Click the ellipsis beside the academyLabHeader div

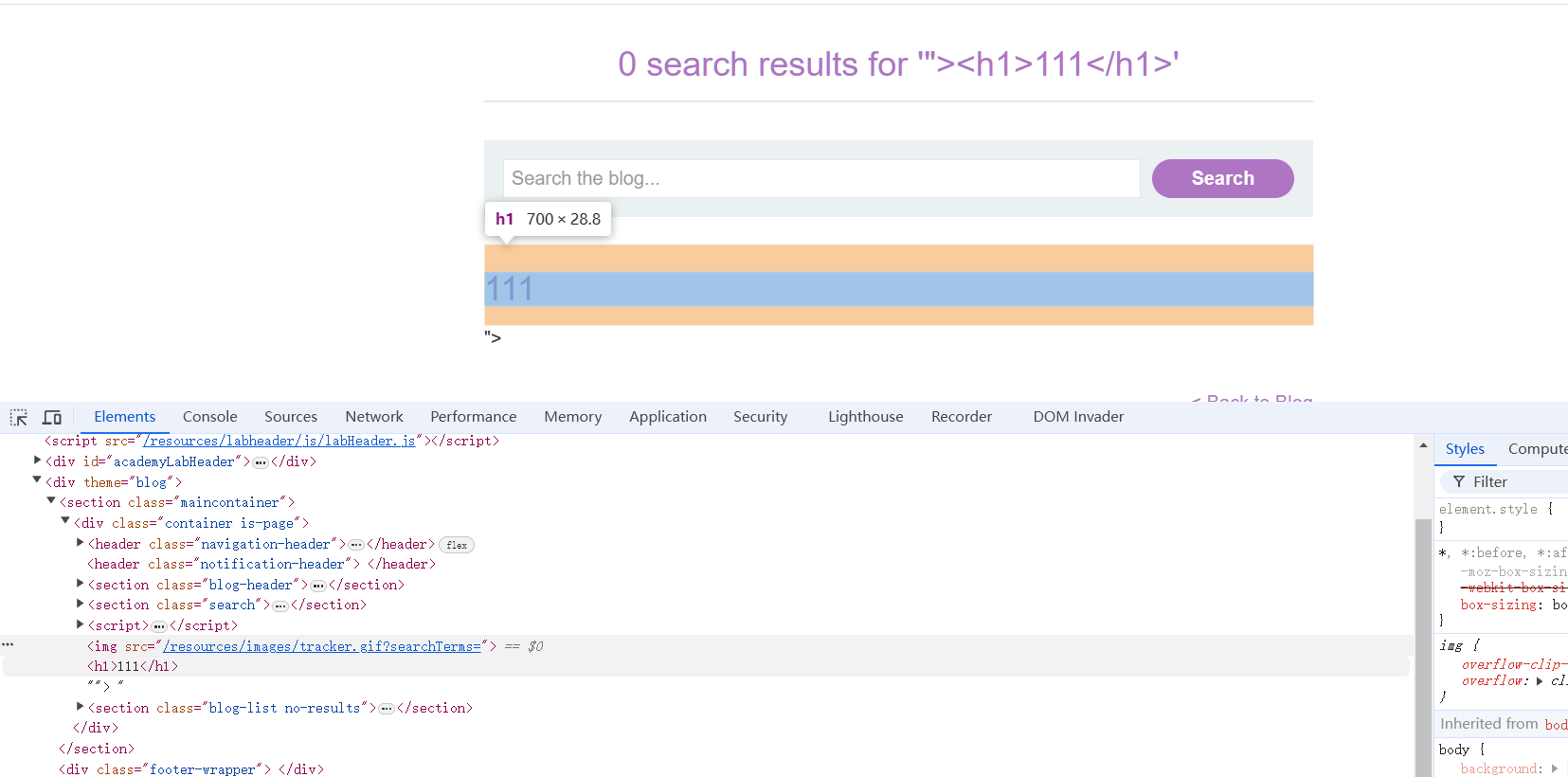coord(261,462)
